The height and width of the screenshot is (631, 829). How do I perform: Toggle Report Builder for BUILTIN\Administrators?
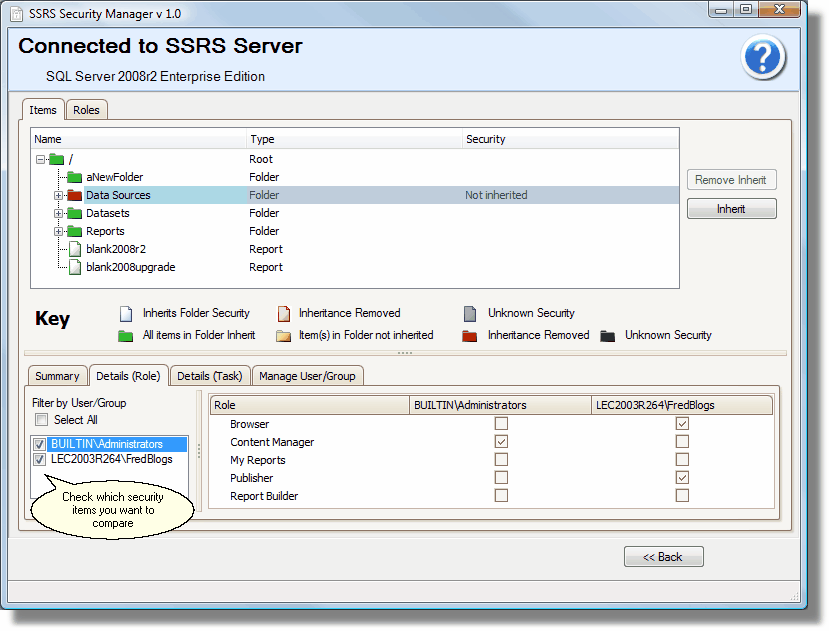click(501, 496)
